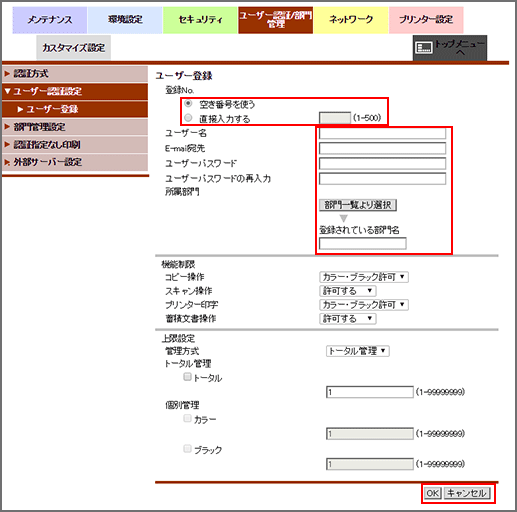This screenshot has height=512, width=517.
Task: Expand 認証指定なし印刷 in the sidebar
Action: coord(75,145)
